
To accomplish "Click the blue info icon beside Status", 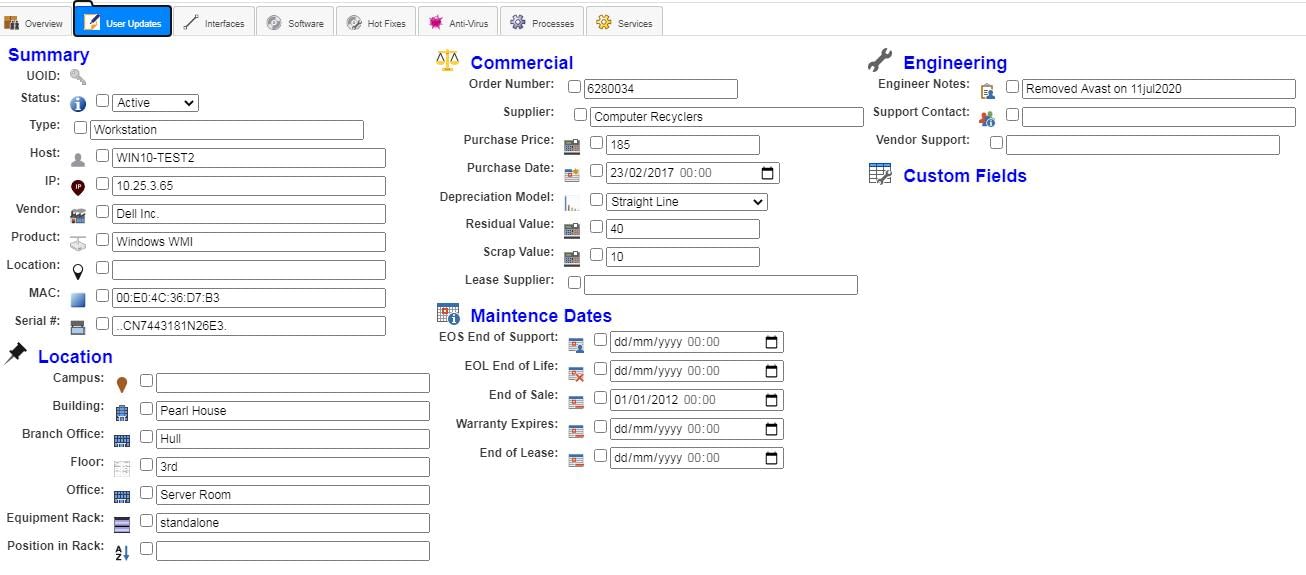I will coord(78,103).
